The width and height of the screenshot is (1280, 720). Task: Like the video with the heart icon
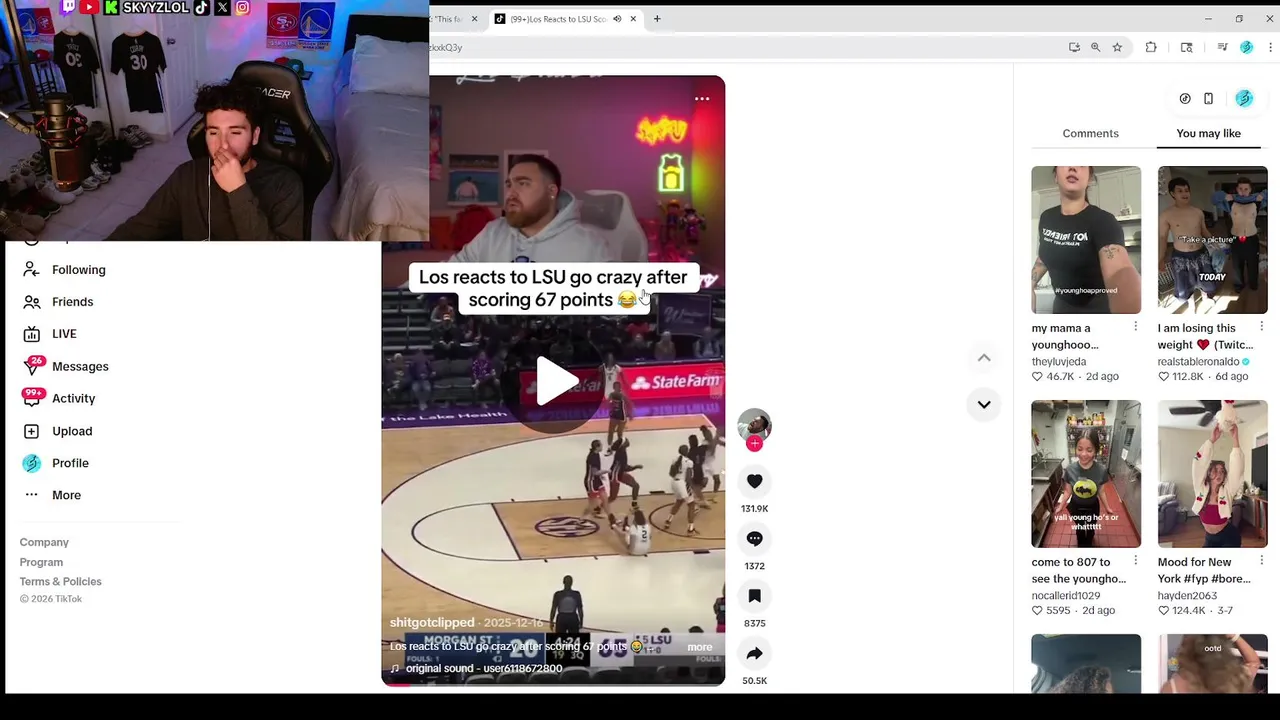pos(754,481)
